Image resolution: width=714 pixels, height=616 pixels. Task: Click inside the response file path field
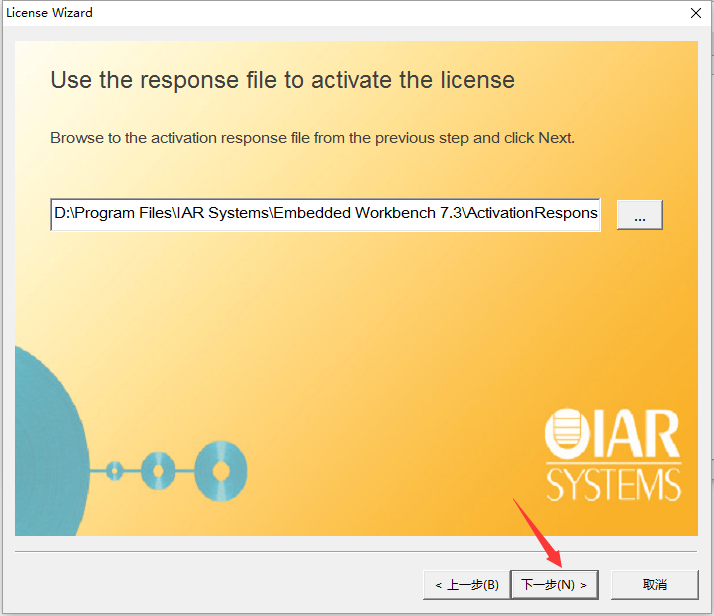click(325, 214)
